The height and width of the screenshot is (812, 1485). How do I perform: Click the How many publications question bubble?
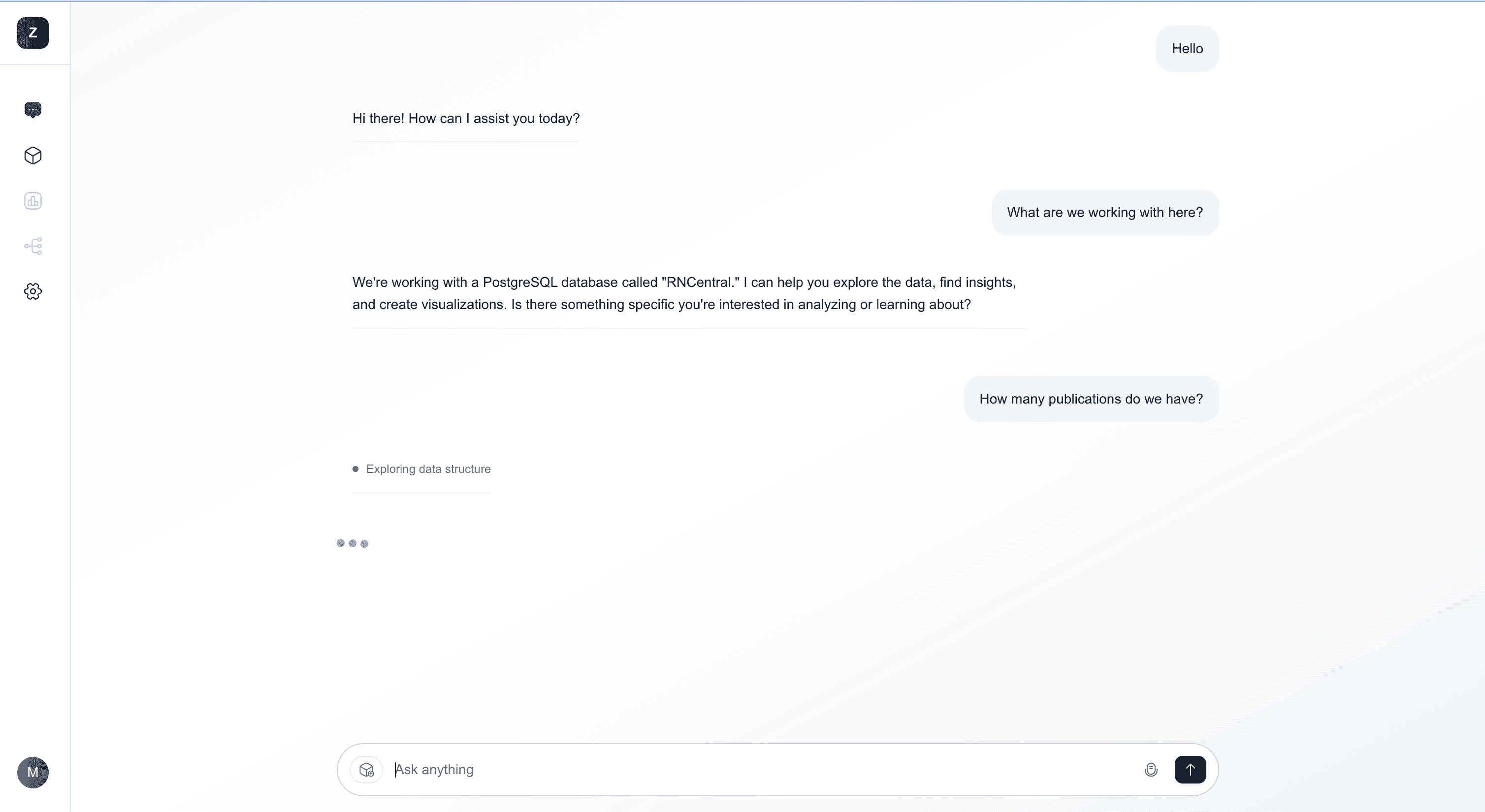[x=1091, y=398]
